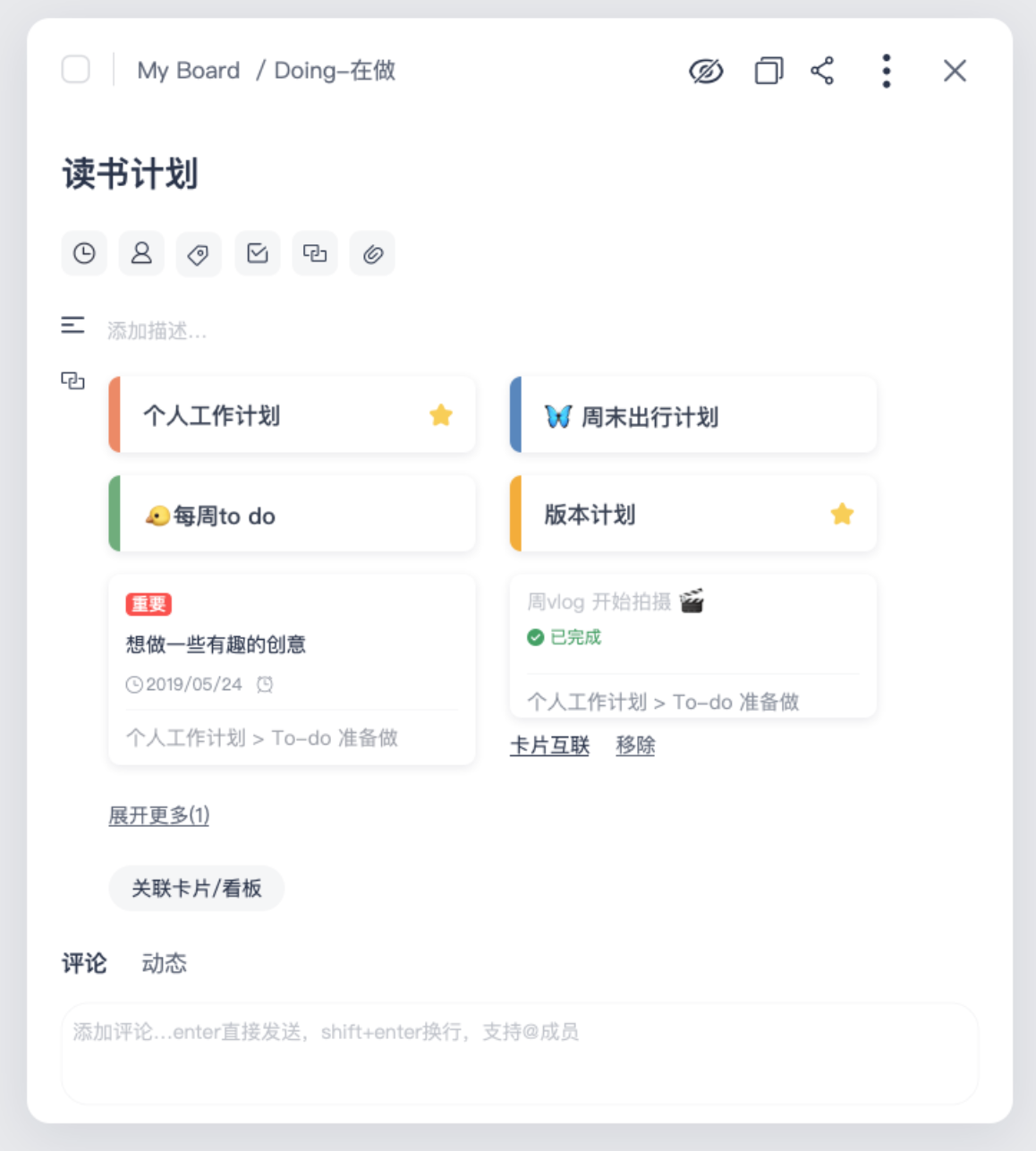The height and width of the screenshot is (1151, 1036).
Task: Switch to the 动态 tab
Action: click(164, 963)
